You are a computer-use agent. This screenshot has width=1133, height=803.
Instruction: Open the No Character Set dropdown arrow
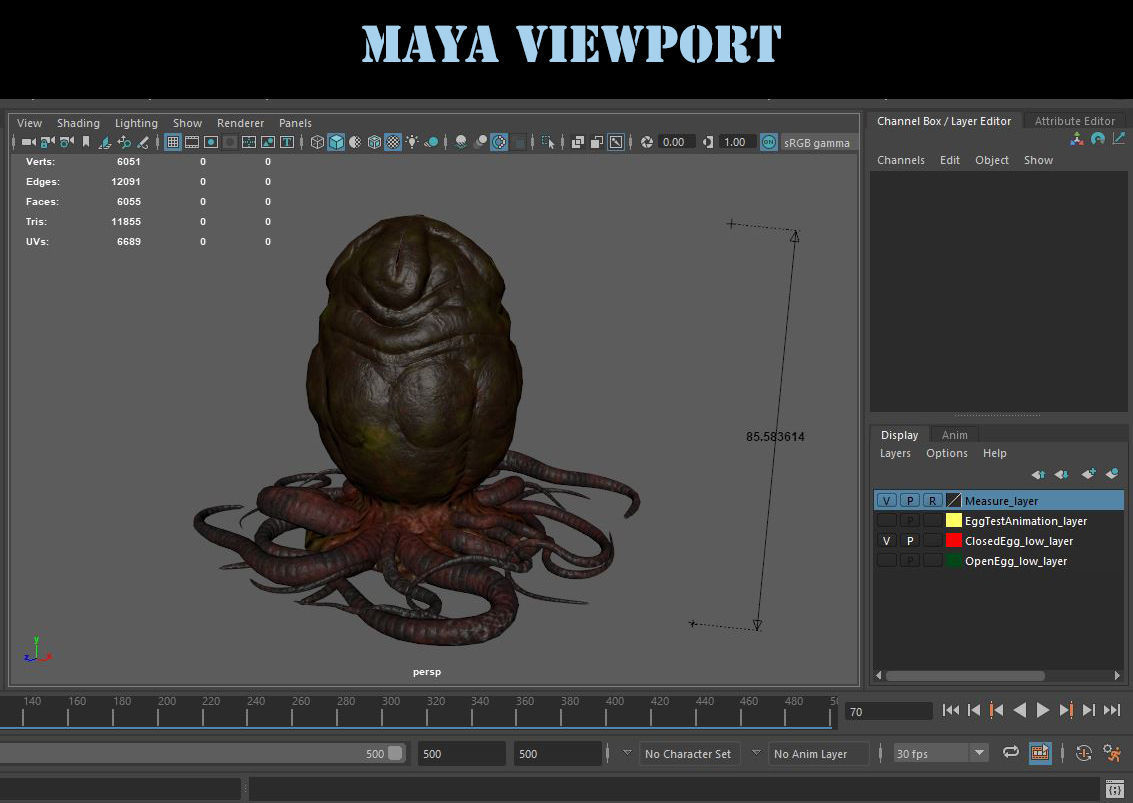[627, 753]
